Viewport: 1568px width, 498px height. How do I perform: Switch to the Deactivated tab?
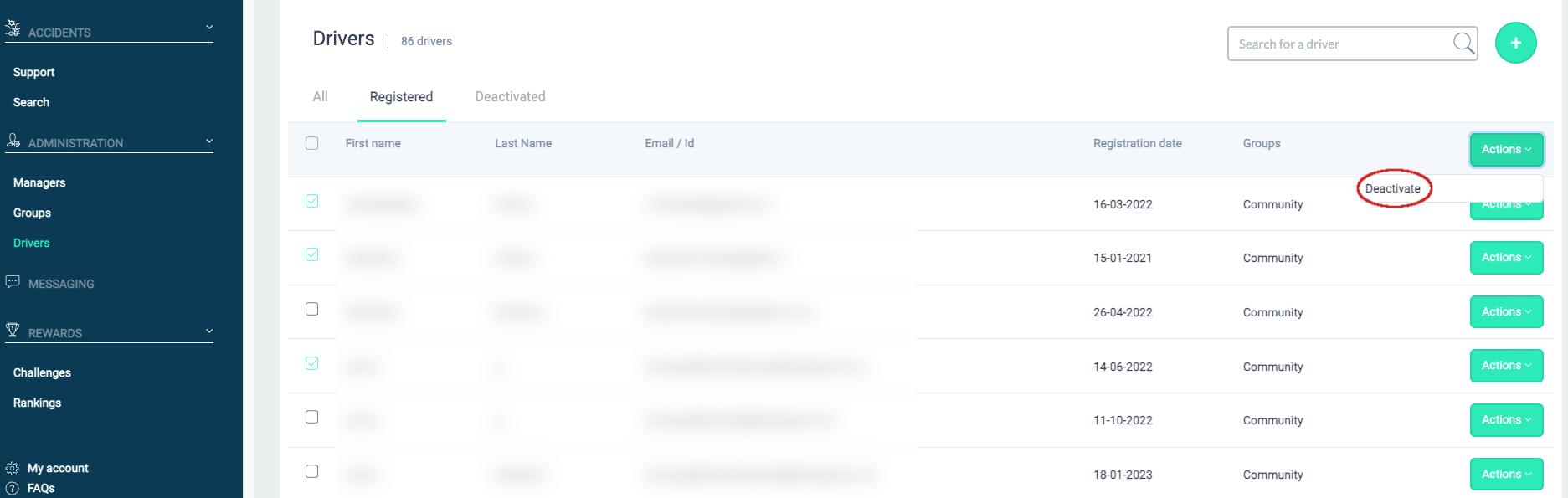tap(510, 97)
